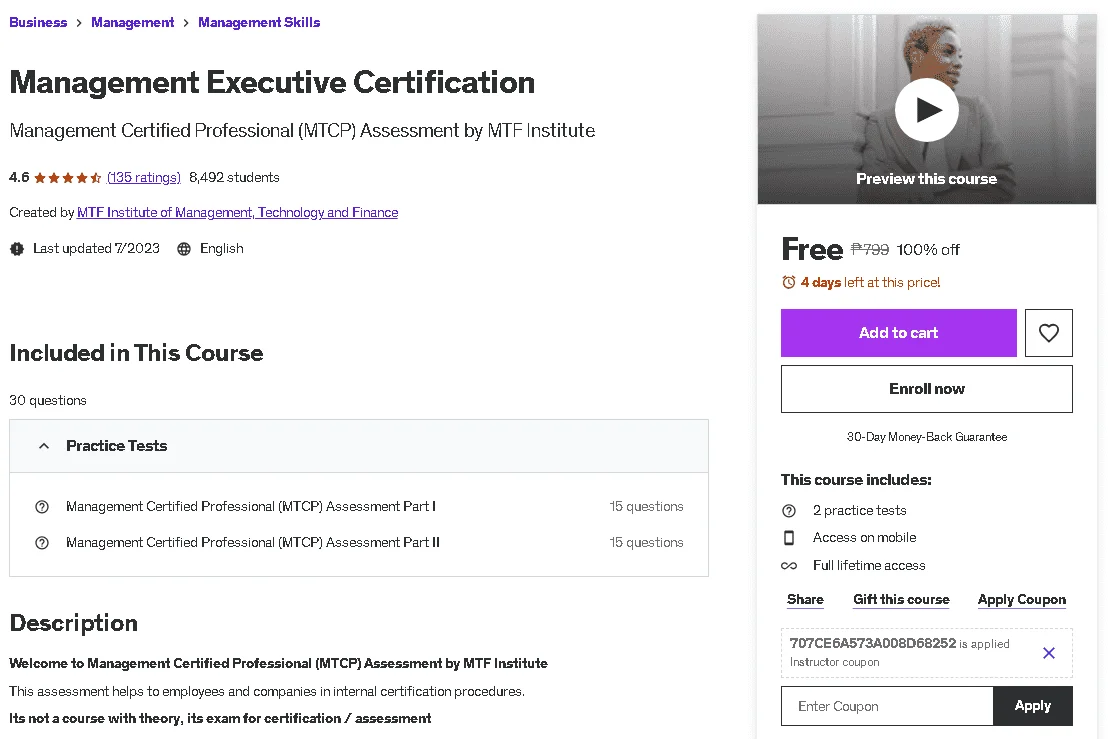Open the Management Skills breadcrumb
Screen dimensions: 1110x739
[259, 23]
